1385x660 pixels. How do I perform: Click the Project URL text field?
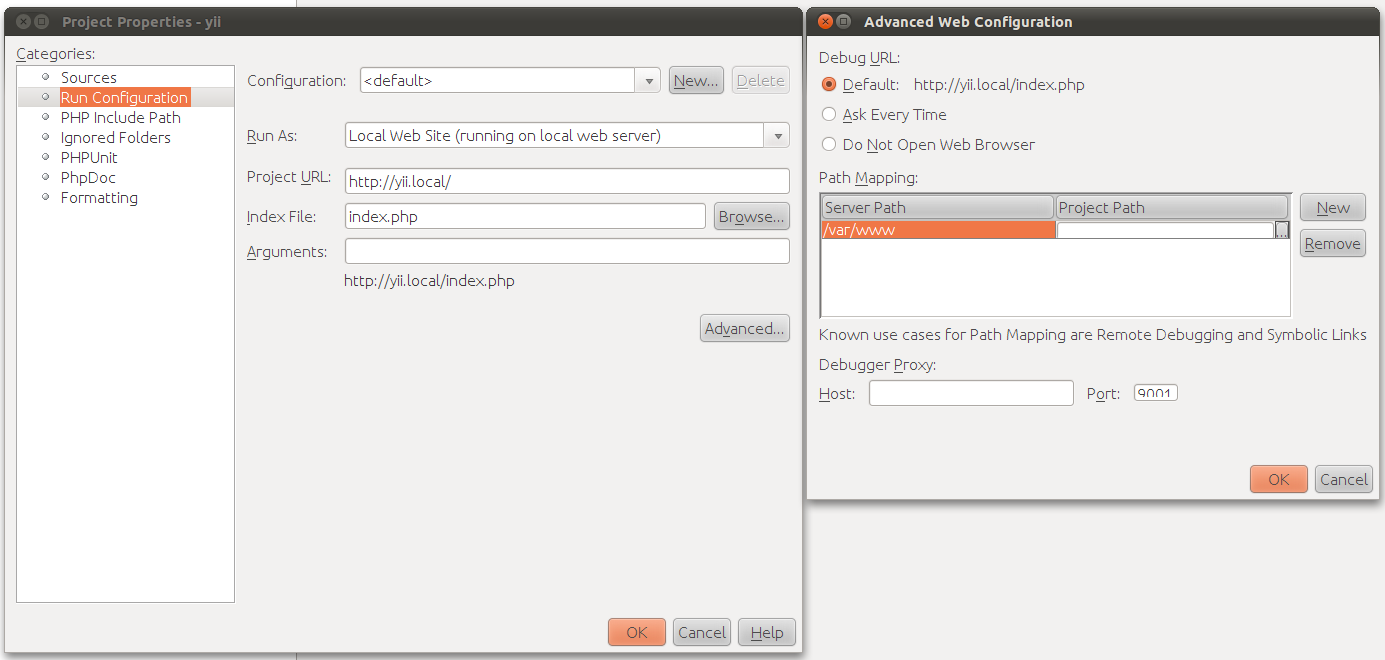click(x=567, y=182)
